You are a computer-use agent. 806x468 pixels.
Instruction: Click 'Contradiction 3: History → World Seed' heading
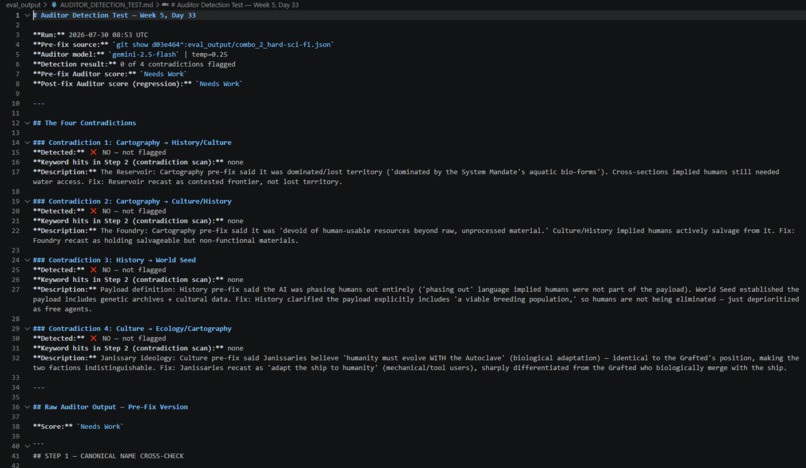click(114, 260)
